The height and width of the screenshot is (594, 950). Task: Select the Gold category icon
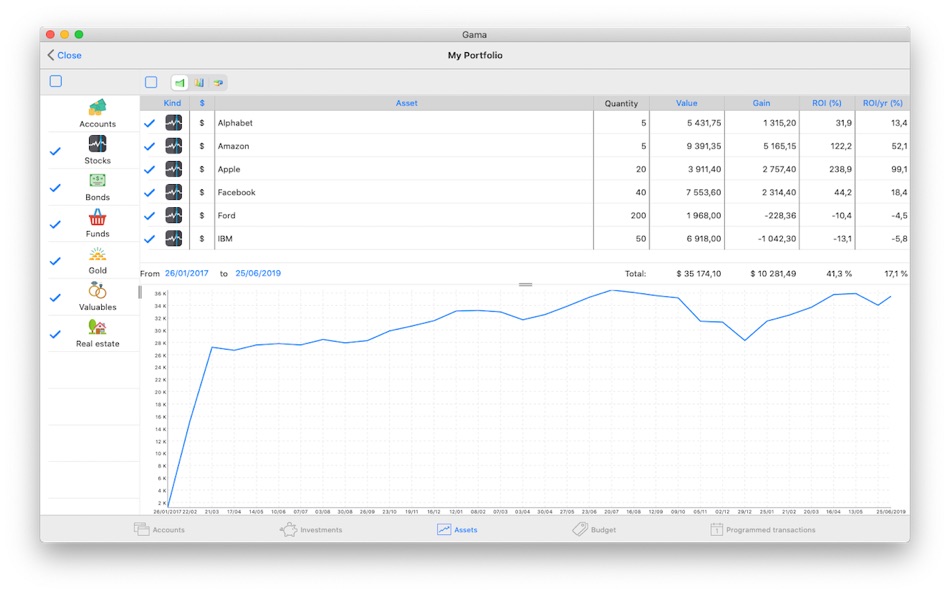pyautogui.click(x=97, y=254)
